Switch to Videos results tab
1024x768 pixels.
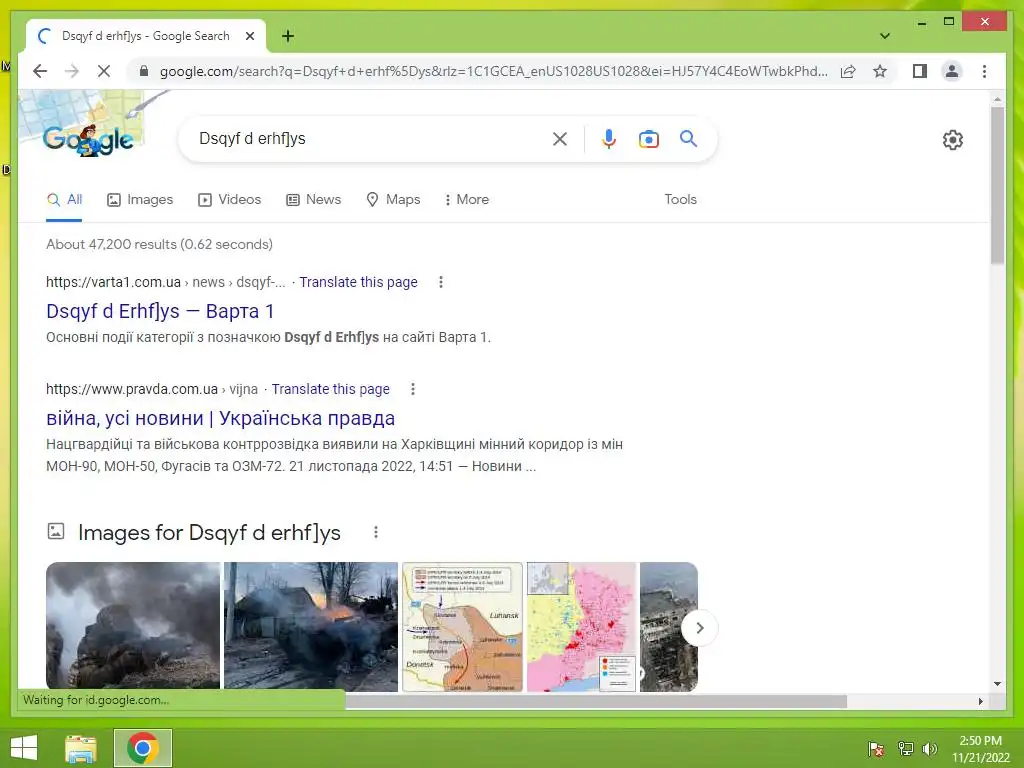coord(229,200)
